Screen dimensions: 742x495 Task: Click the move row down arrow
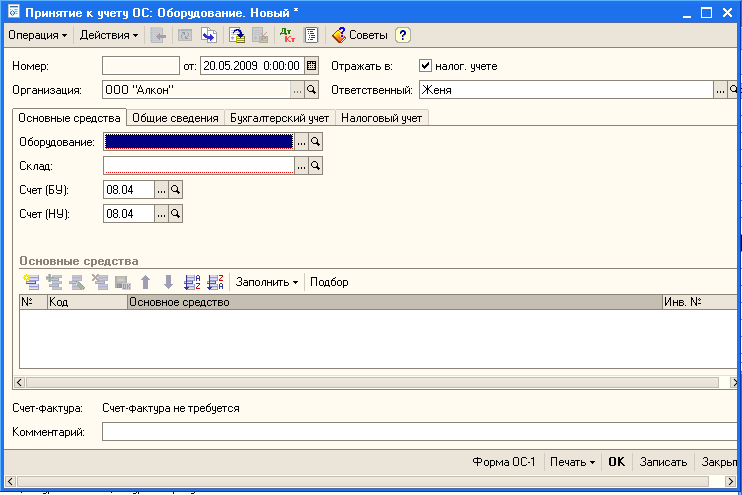168,282
